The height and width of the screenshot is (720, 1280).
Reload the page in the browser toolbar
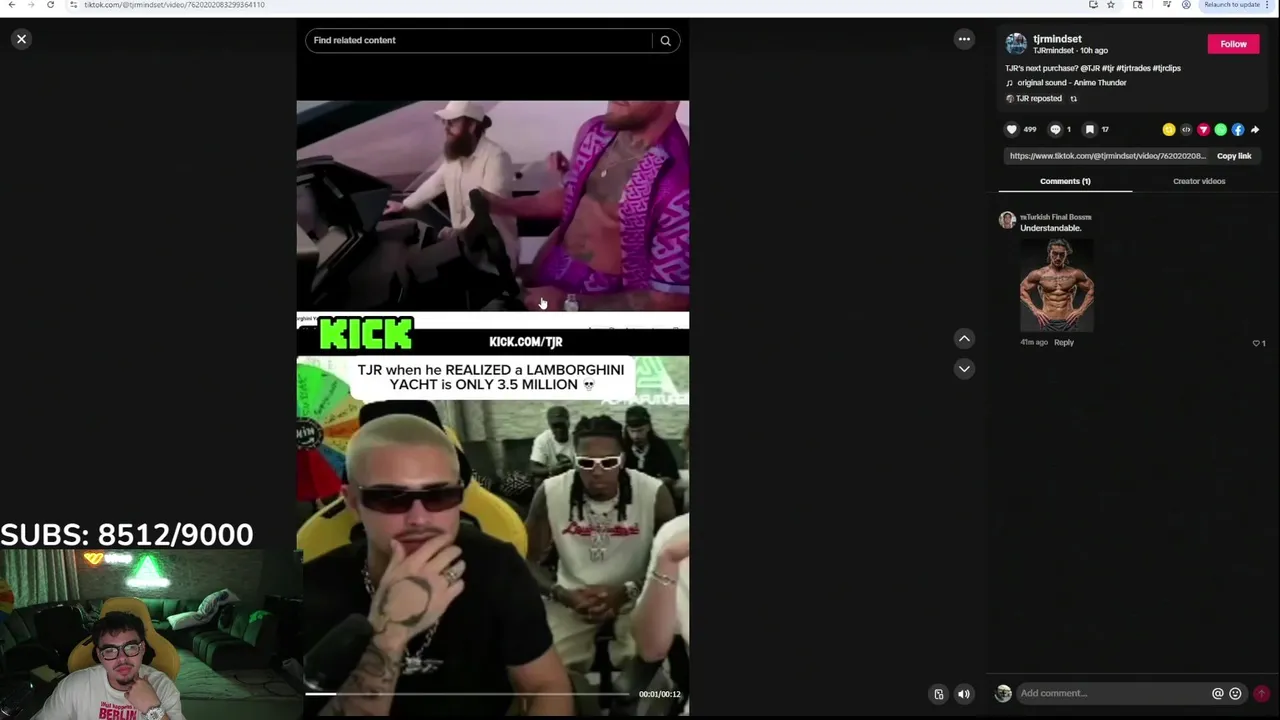coord(50,5)
